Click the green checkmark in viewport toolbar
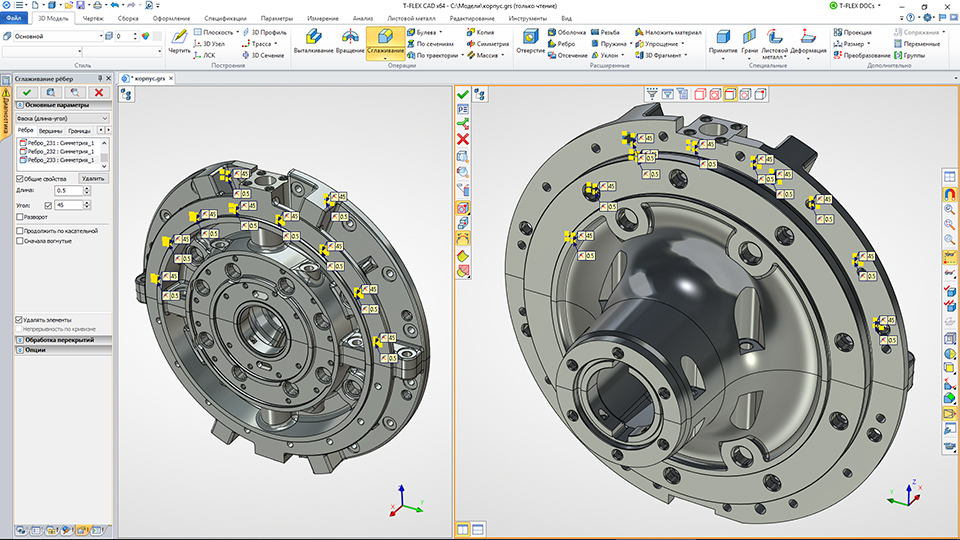 pos(463,94)
